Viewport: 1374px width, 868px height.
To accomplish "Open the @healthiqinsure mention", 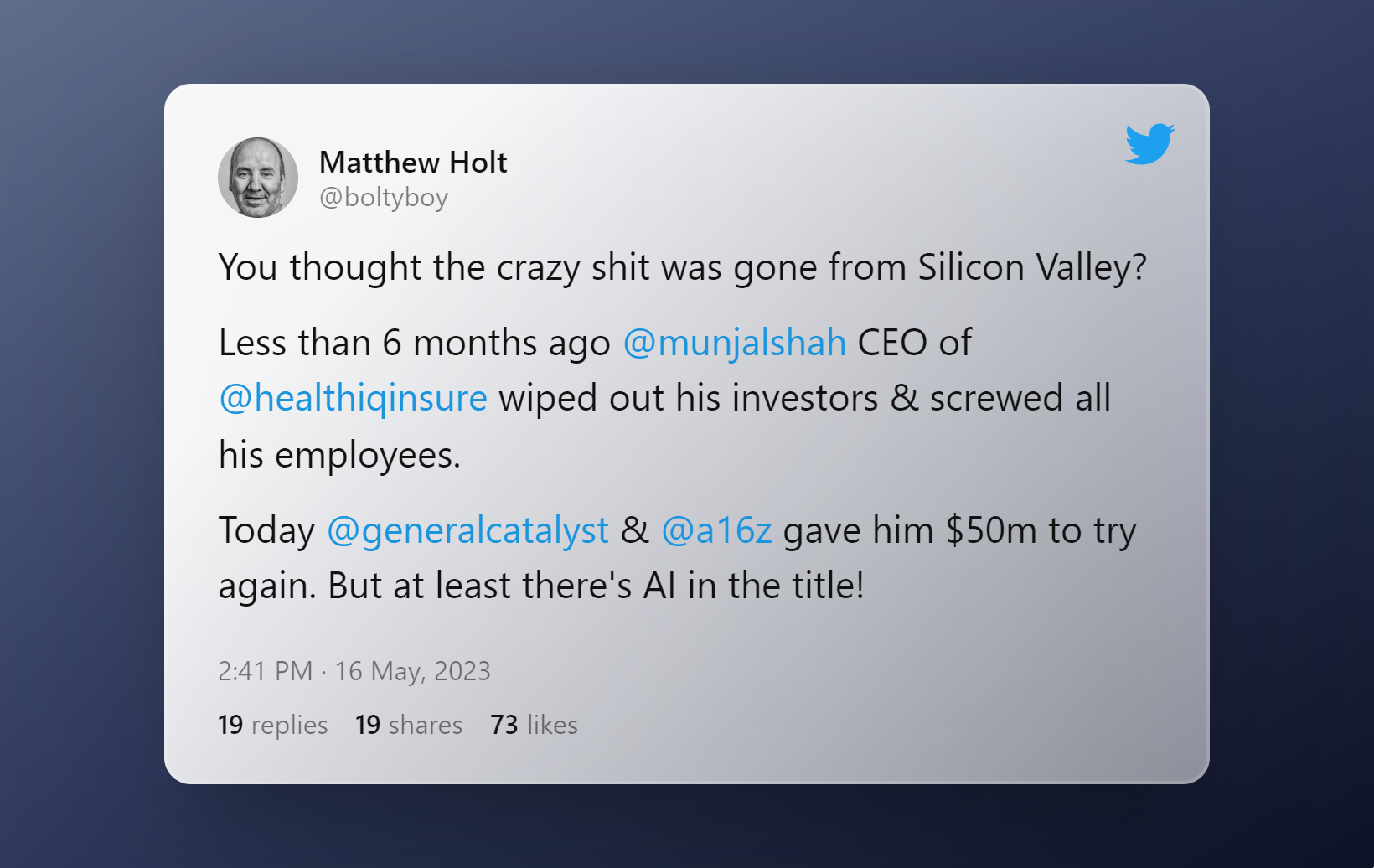I will tap(353, 399).
